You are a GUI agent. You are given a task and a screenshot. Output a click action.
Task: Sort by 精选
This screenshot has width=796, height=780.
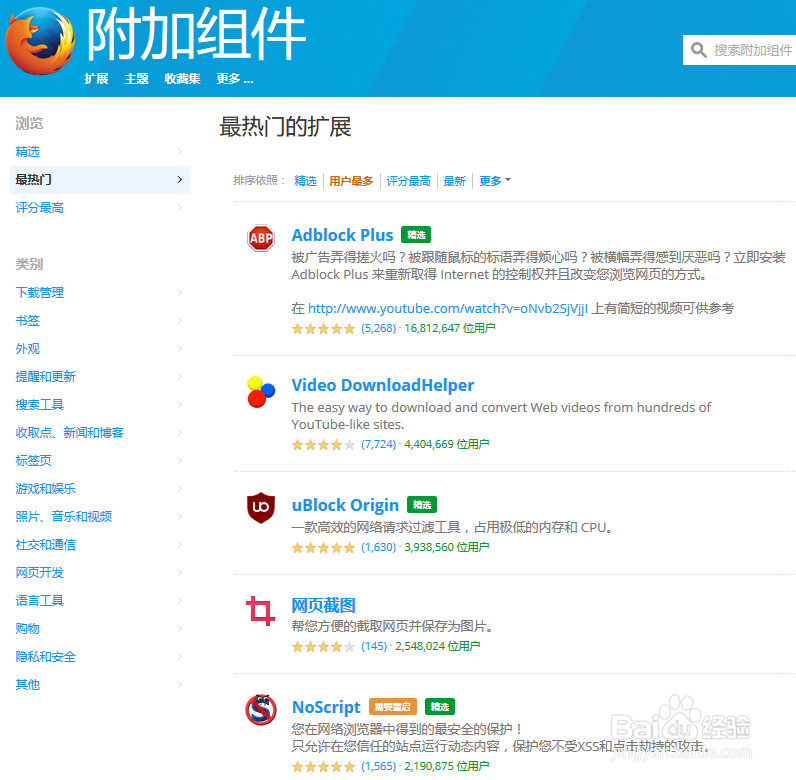[x=305, y=181]
